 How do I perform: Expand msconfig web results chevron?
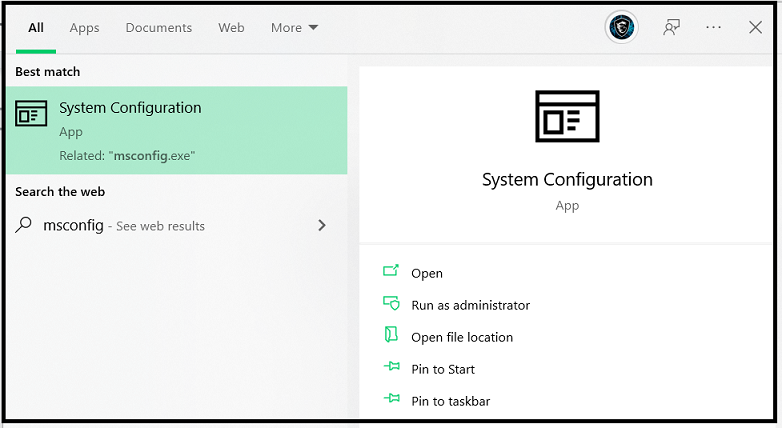click(322, 225)
